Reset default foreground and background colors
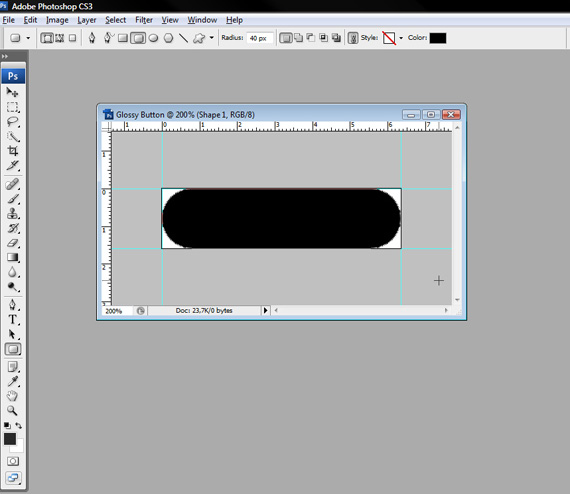 [7, 425]
